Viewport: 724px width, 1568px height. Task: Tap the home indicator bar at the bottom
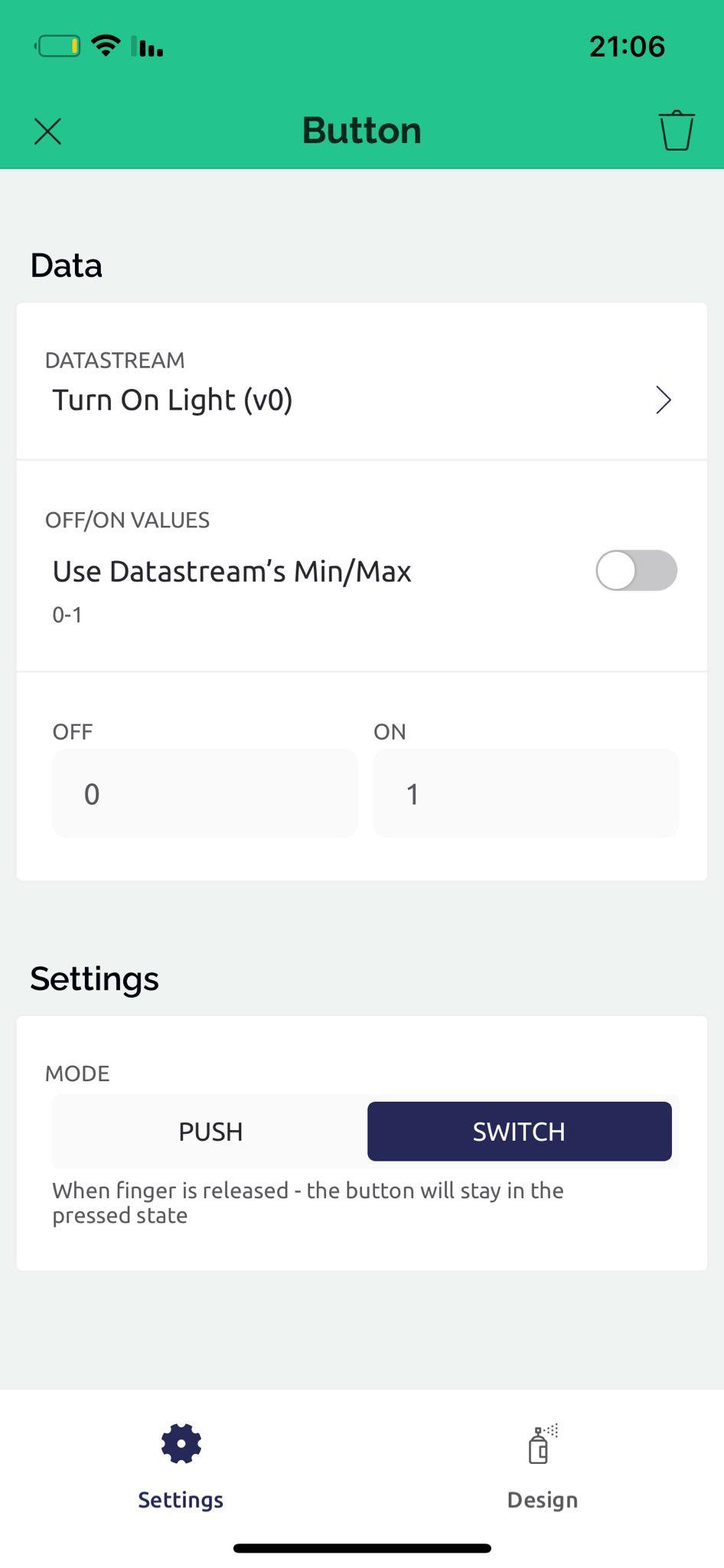tap(362, 1548)
